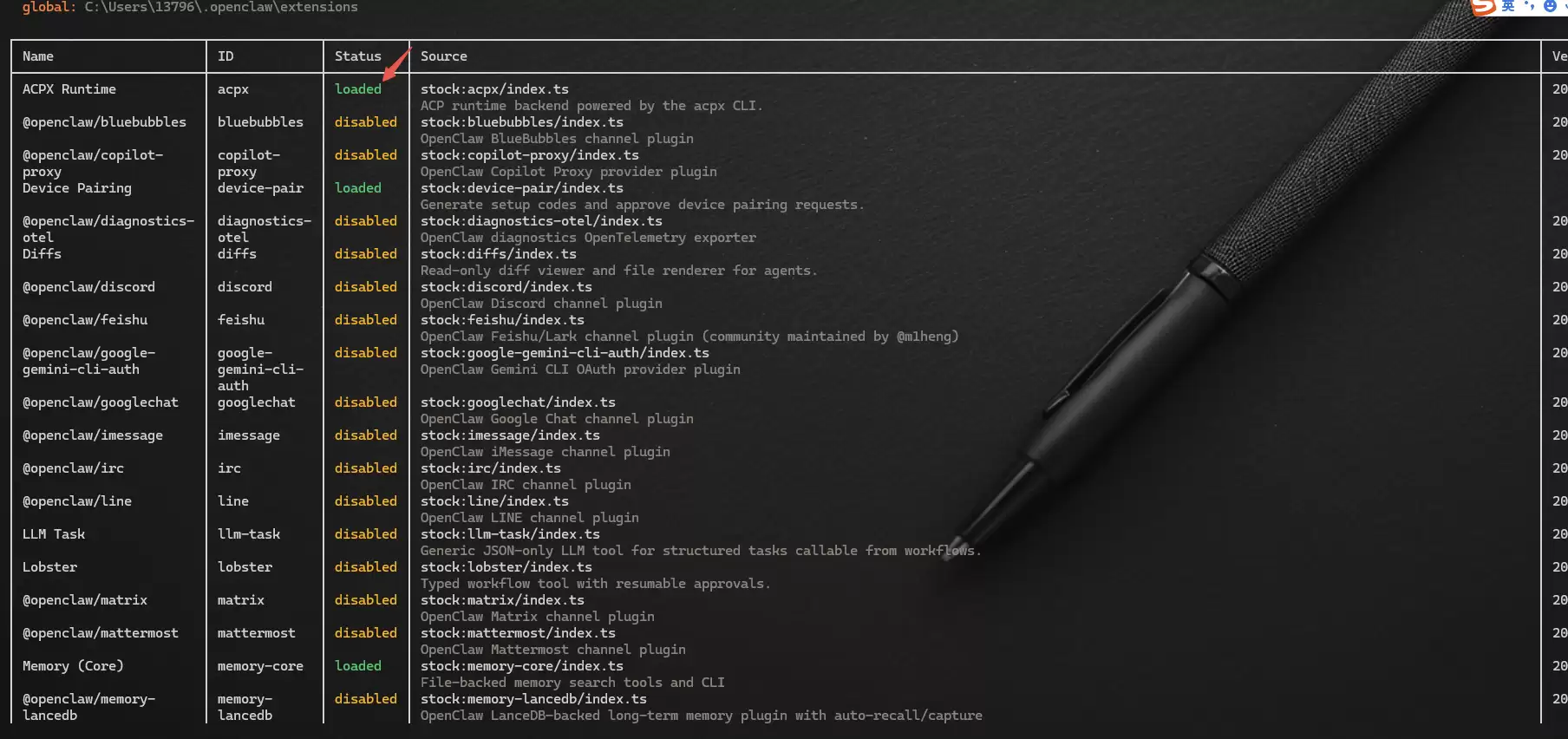Viewport: 1568px width, 739px height.
Task: Click the memory-lancedb plugin ID
Action: [x=245, y=707]
